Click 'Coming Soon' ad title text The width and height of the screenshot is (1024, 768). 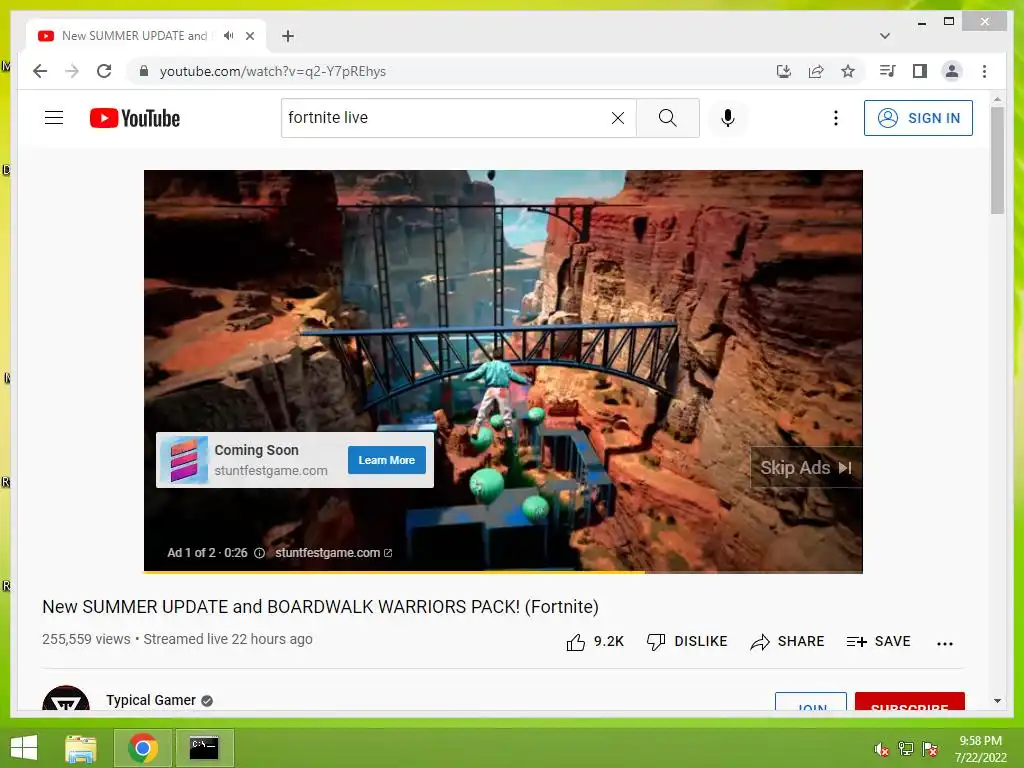point(257,450)
